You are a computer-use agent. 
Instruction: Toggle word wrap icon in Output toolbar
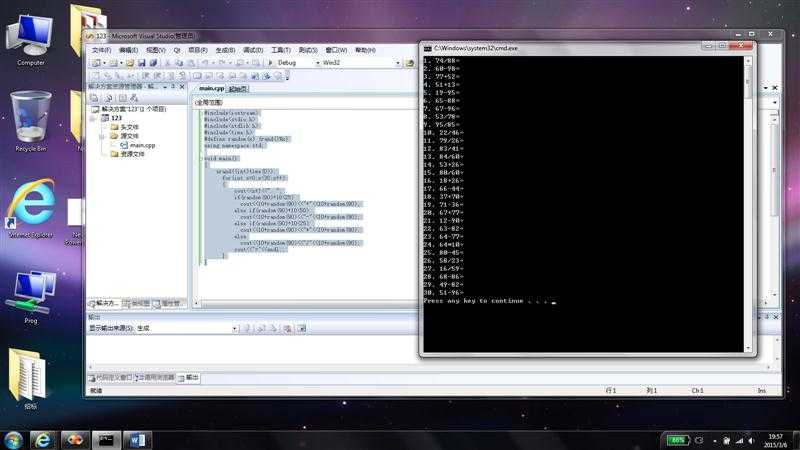pos(302,329)
